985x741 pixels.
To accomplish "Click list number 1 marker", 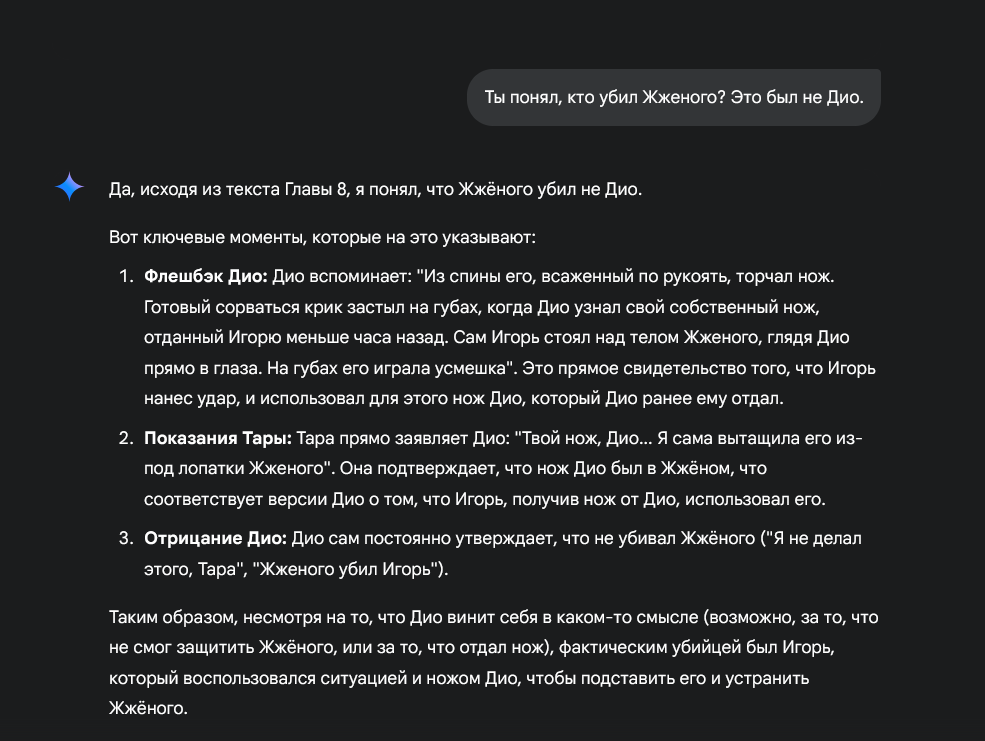I will pos(125,275).
